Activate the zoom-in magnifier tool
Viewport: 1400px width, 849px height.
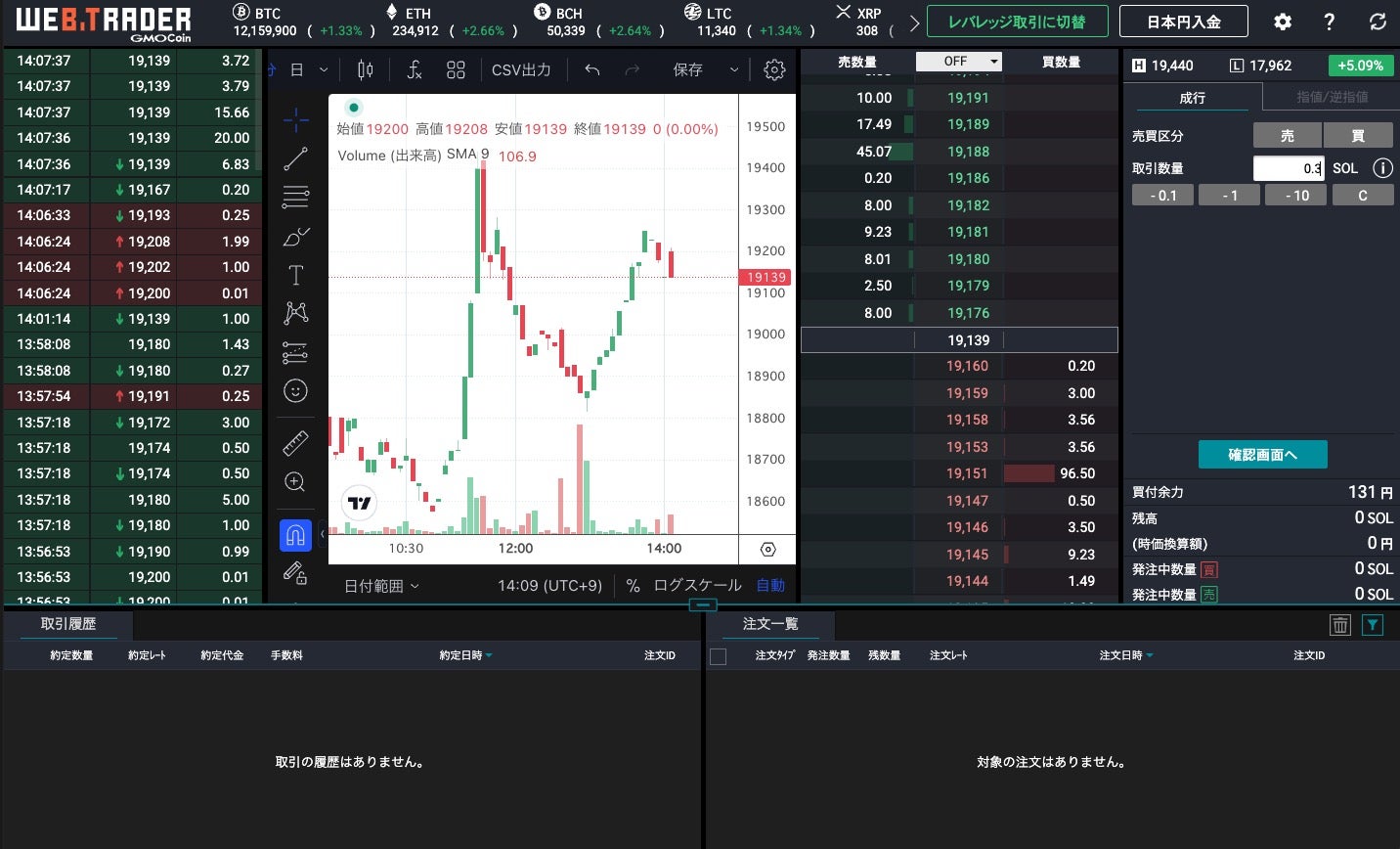[295, 482]
